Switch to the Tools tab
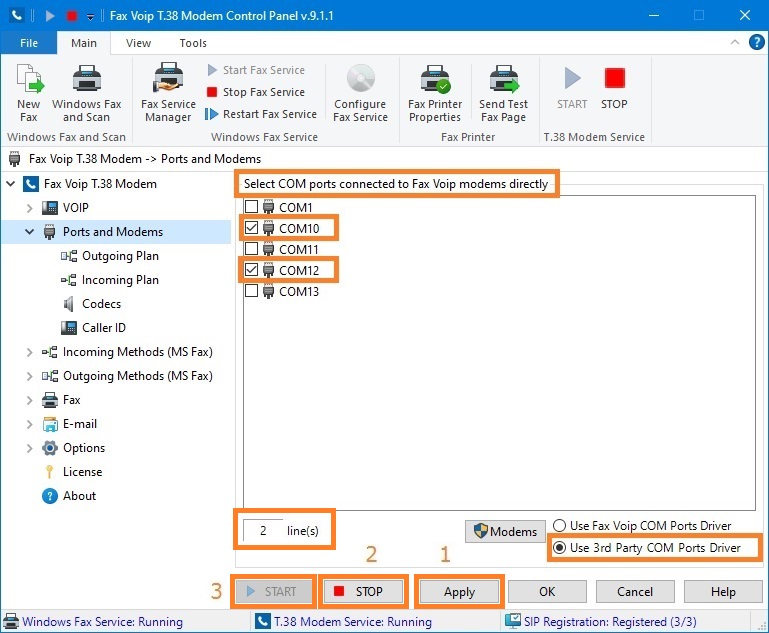The image size is (769, 633). [x=193, y=43]
